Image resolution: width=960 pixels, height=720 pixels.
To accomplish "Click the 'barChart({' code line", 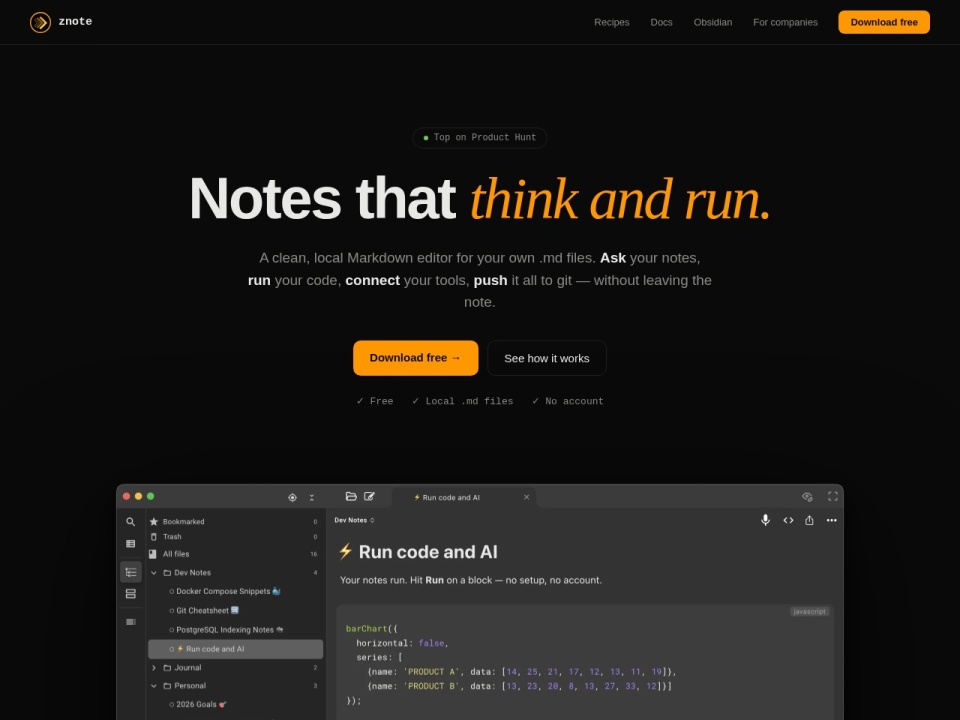I will 372,629.
